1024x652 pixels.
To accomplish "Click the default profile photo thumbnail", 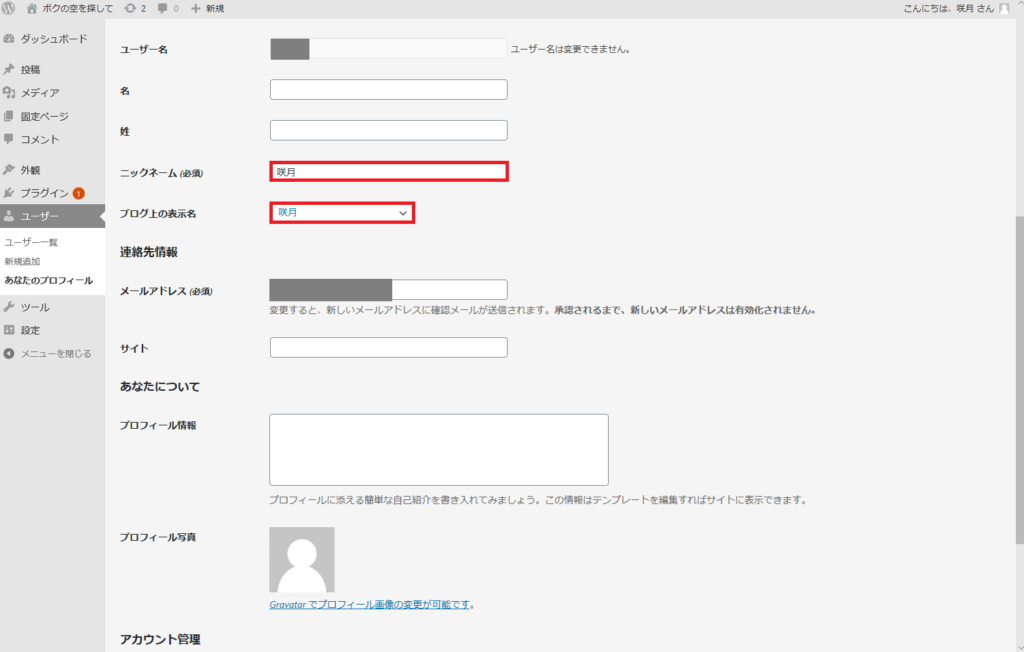I will pyautogui.click(x=302, y=560).
